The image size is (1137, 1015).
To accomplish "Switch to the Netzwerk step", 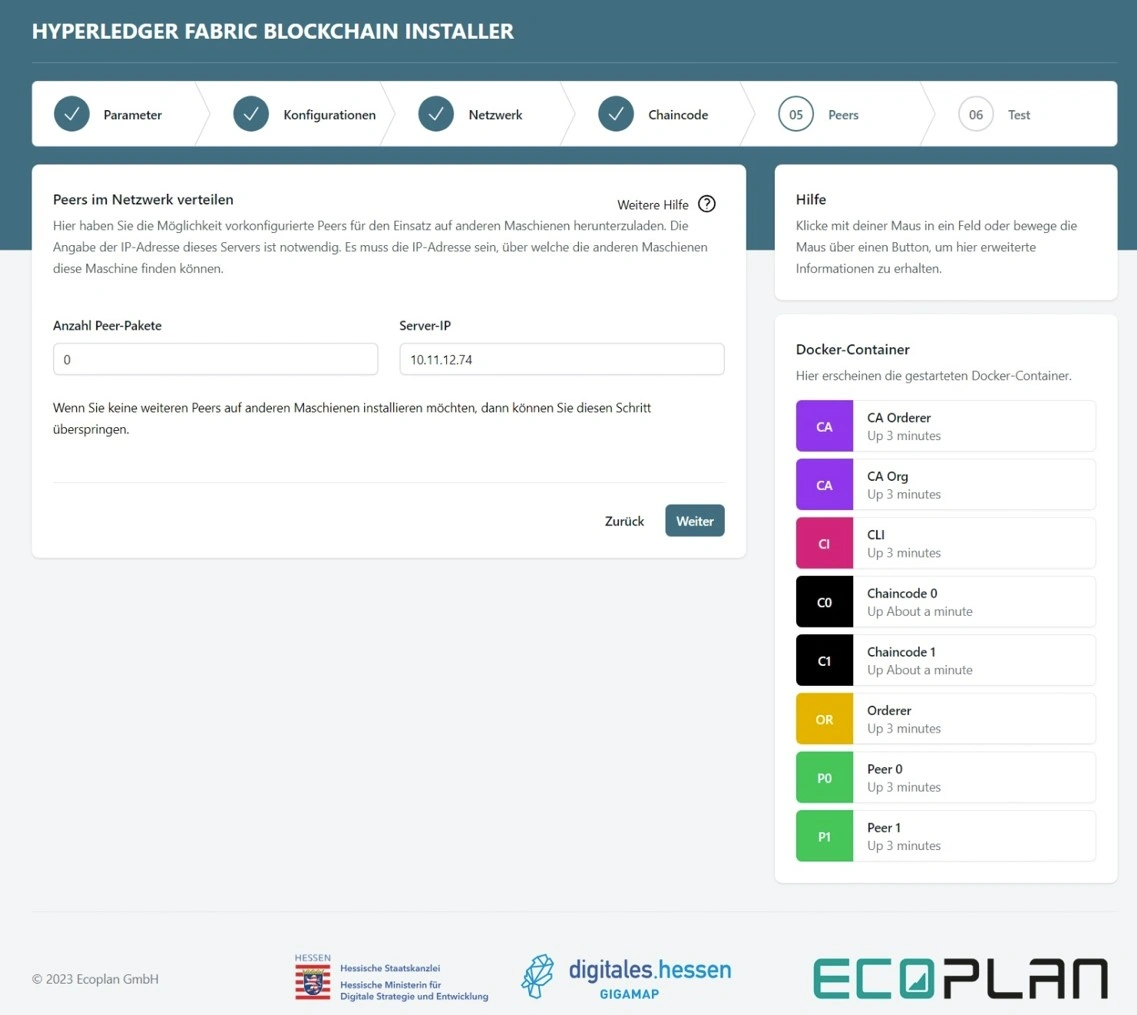I will pos(471,115).
